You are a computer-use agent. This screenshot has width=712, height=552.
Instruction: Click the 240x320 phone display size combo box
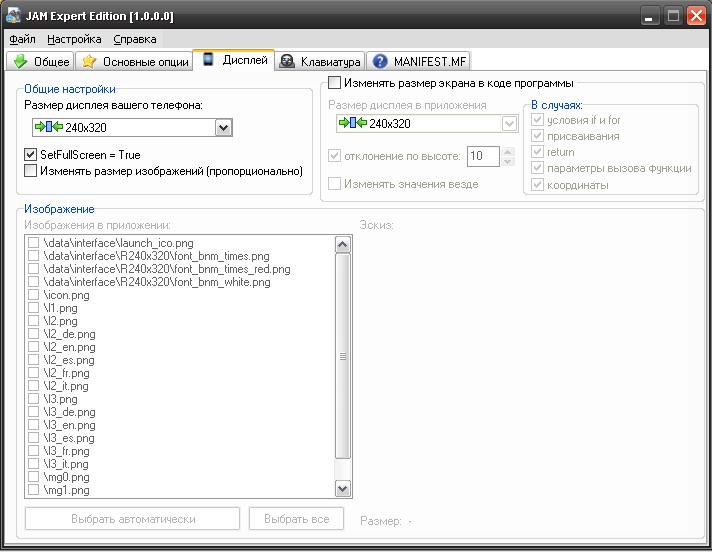[132, 128]
